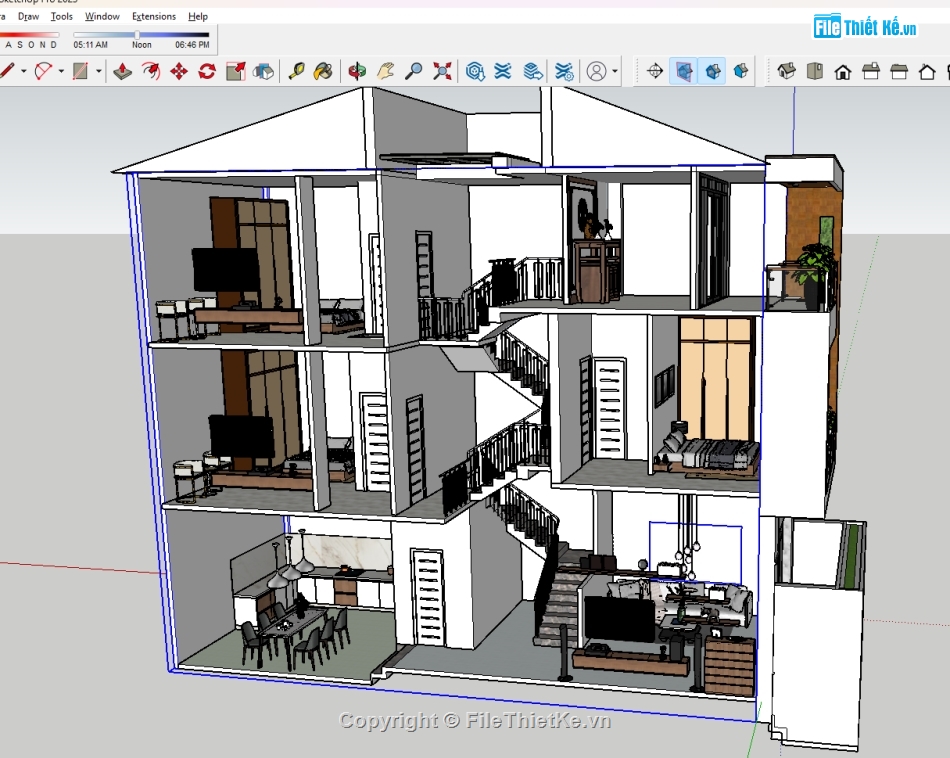Open the Draw menu
This screenshot has width=950, height=758.
[28, 16]
